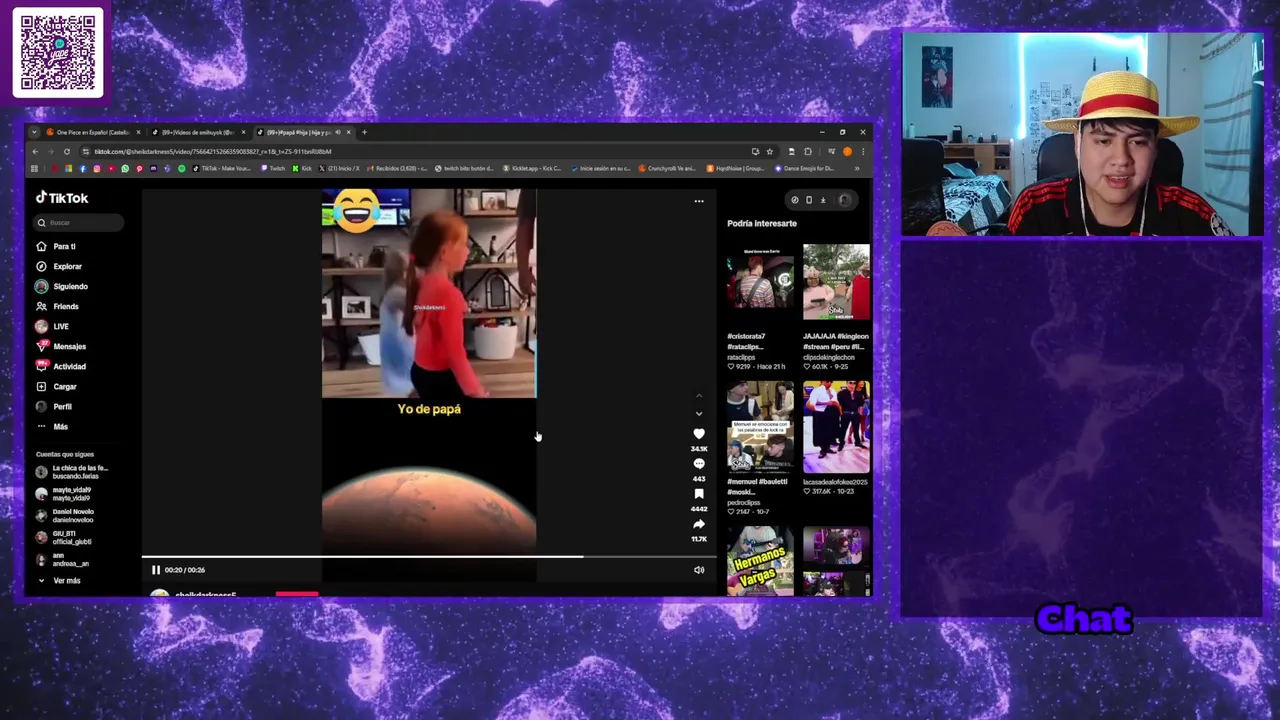Image resolution: width=1280 pixels, height=720 pixels.
Task: Save video with bookmark icon
Action: click(699, 494)
